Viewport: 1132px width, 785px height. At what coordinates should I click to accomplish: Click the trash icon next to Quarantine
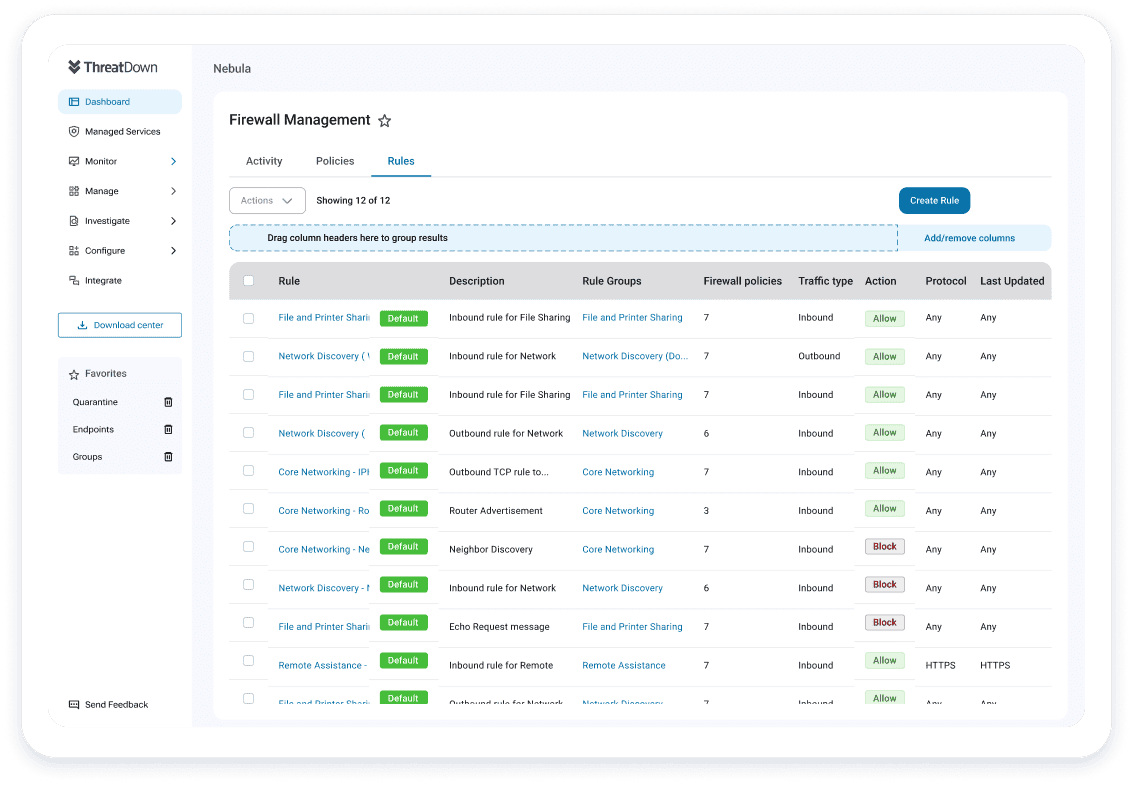pos(168,402)
